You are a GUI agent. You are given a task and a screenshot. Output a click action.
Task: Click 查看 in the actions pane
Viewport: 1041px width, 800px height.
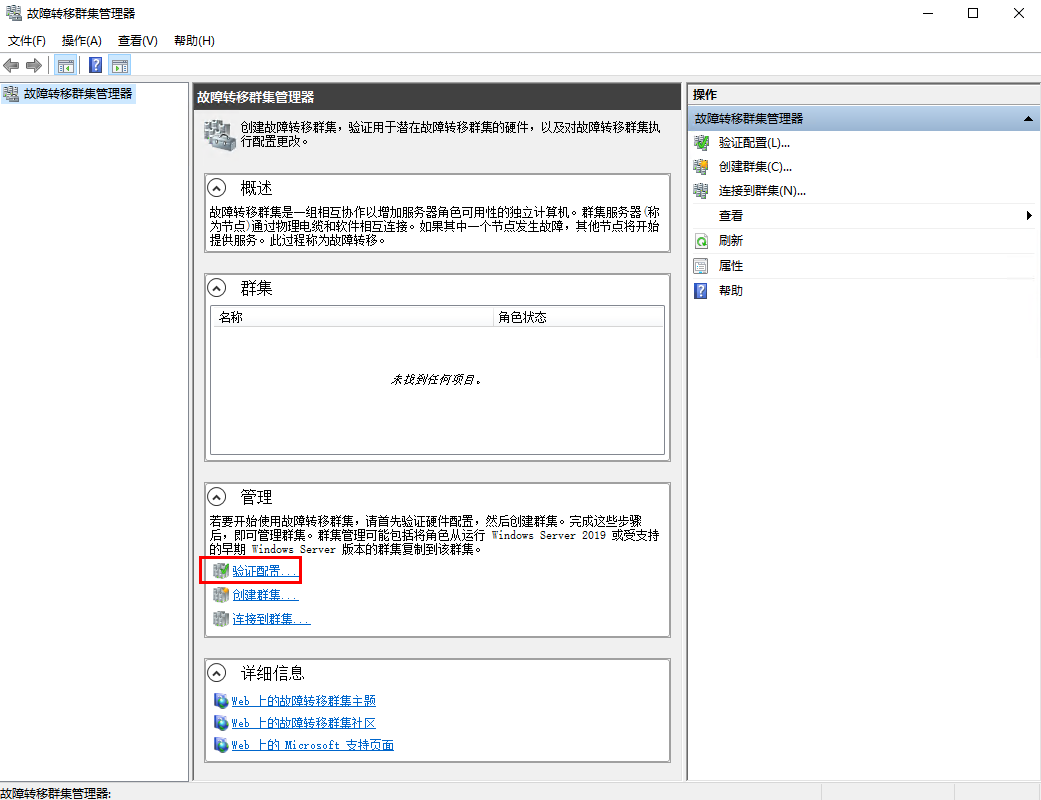730,215
